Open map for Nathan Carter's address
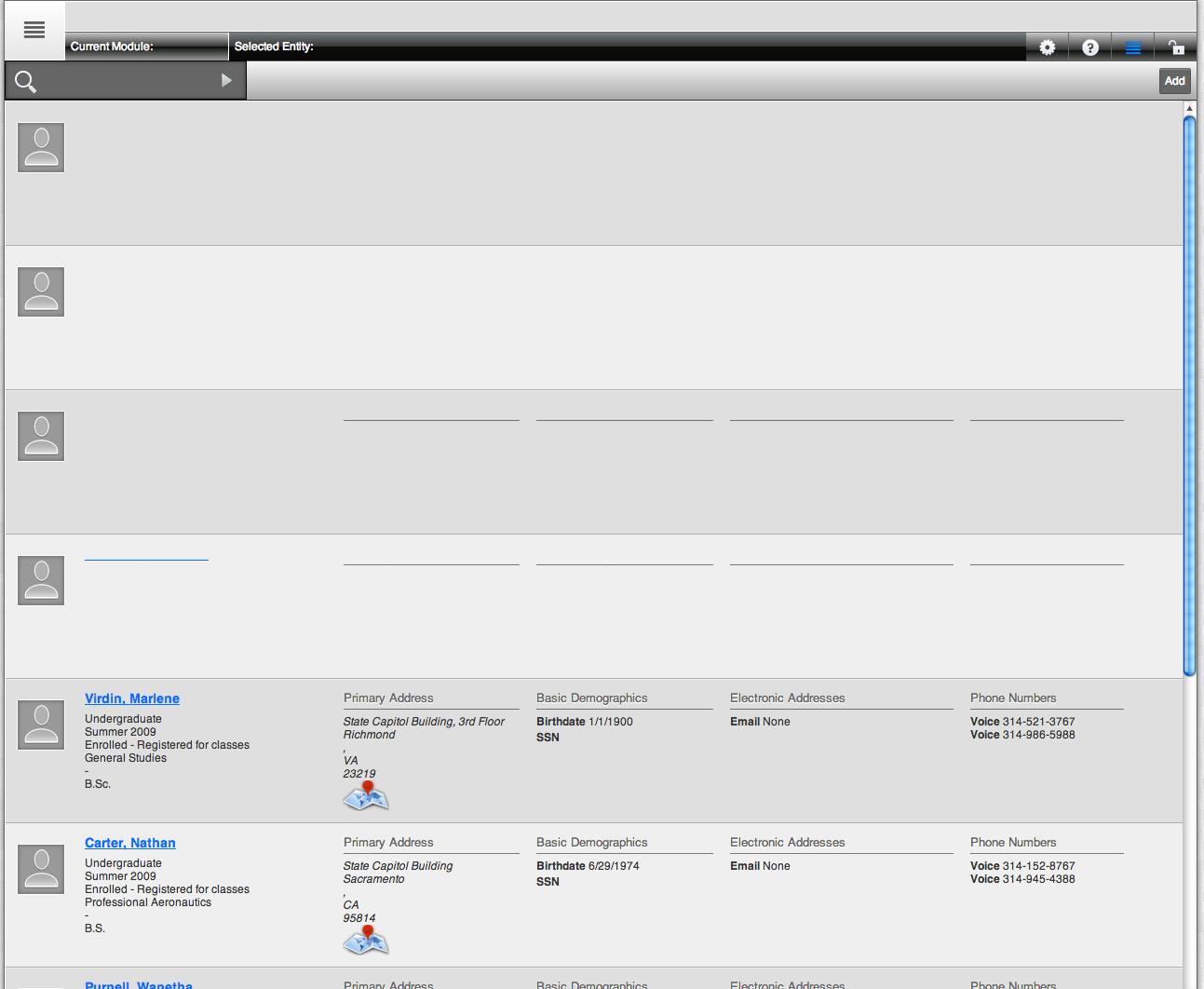The width and height of the screenshot is (1204, 989). (366, 940)
